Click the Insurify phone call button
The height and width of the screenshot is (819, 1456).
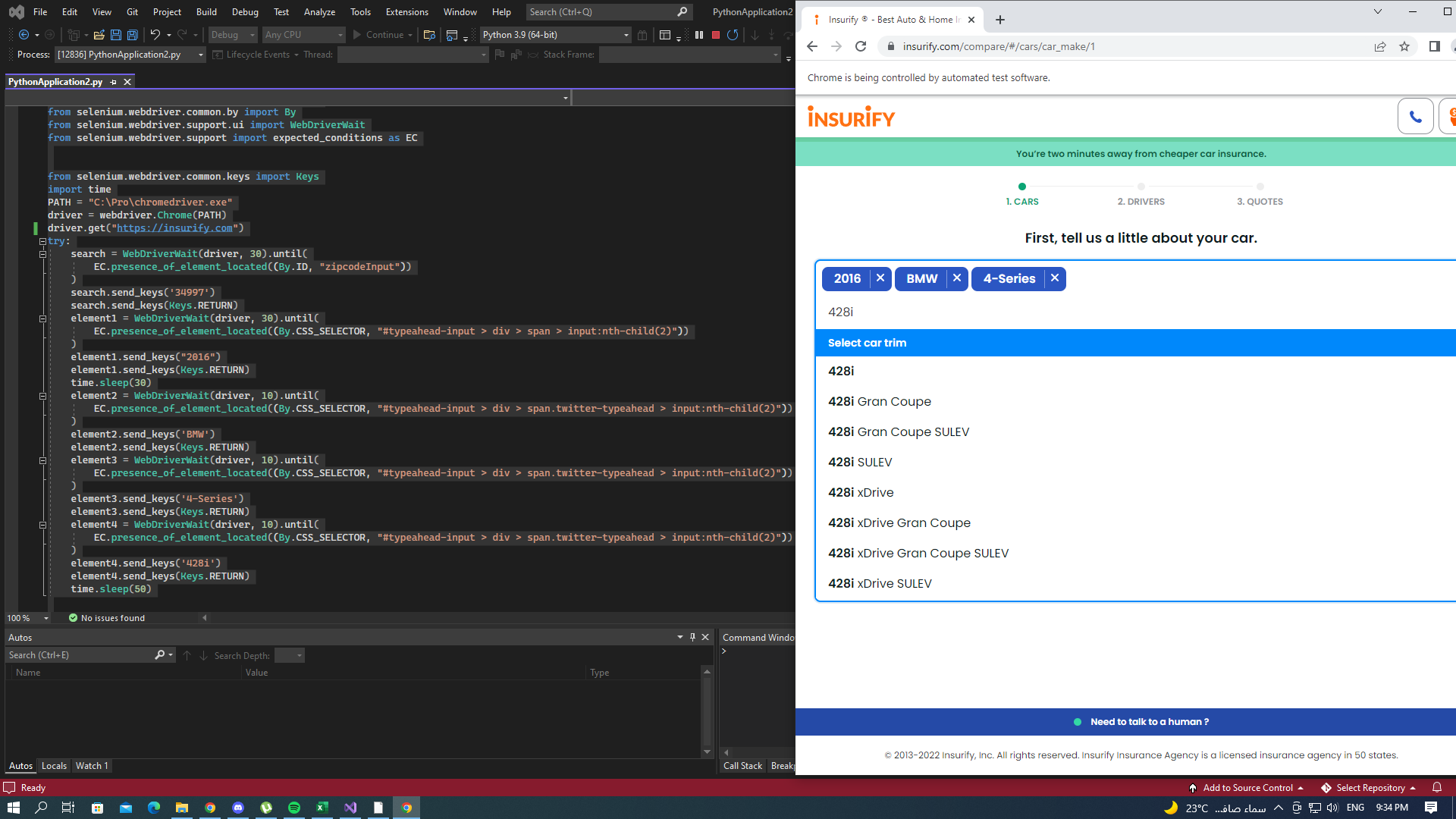pyautogui.click(x=1415, y=117)
